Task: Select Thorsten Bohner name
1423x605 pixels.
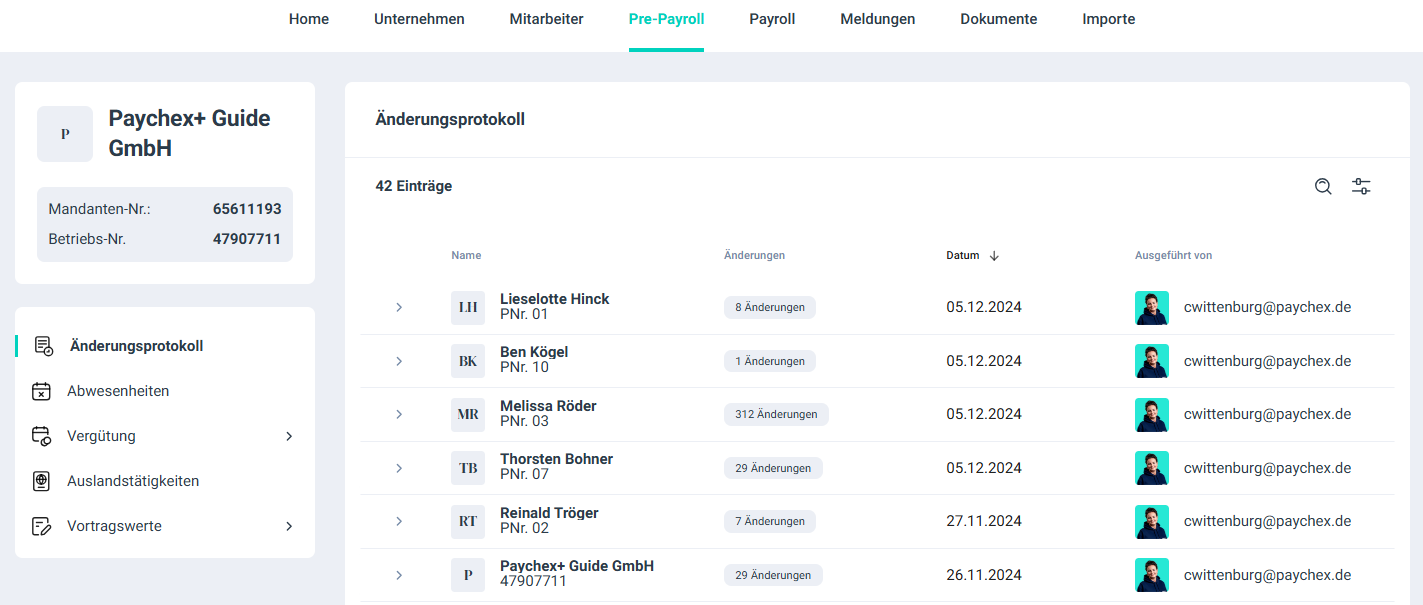Action: (x=556, y=459)
